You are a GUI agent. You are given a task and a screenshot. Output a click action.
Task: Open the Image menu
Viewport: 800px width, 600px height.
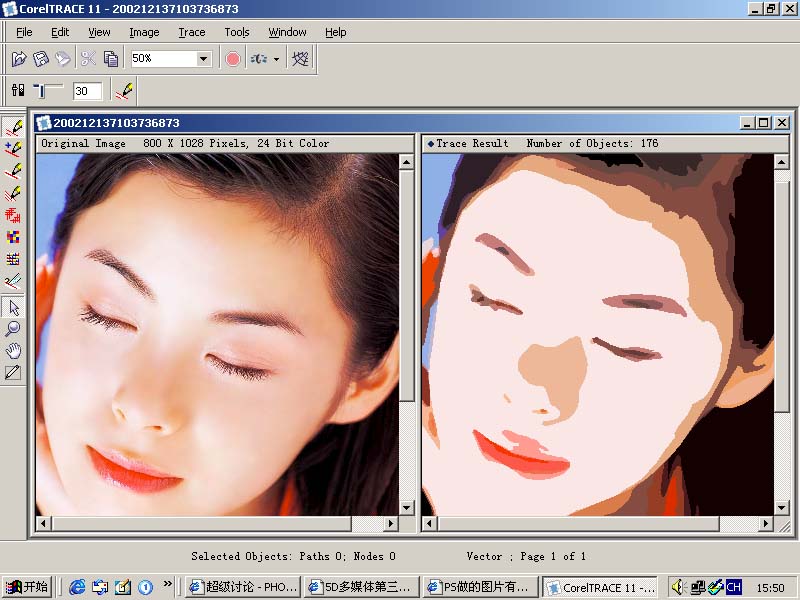click(x=144, y=32)
